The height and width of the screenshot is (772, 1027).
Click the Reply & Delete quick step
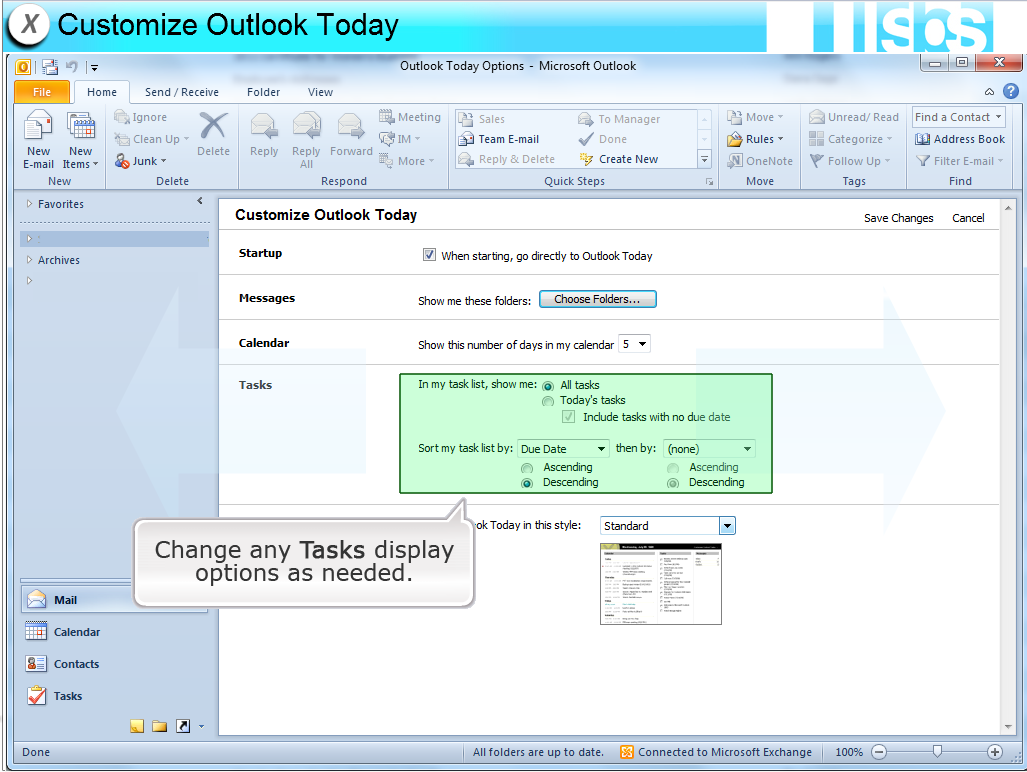pos(506,159)
